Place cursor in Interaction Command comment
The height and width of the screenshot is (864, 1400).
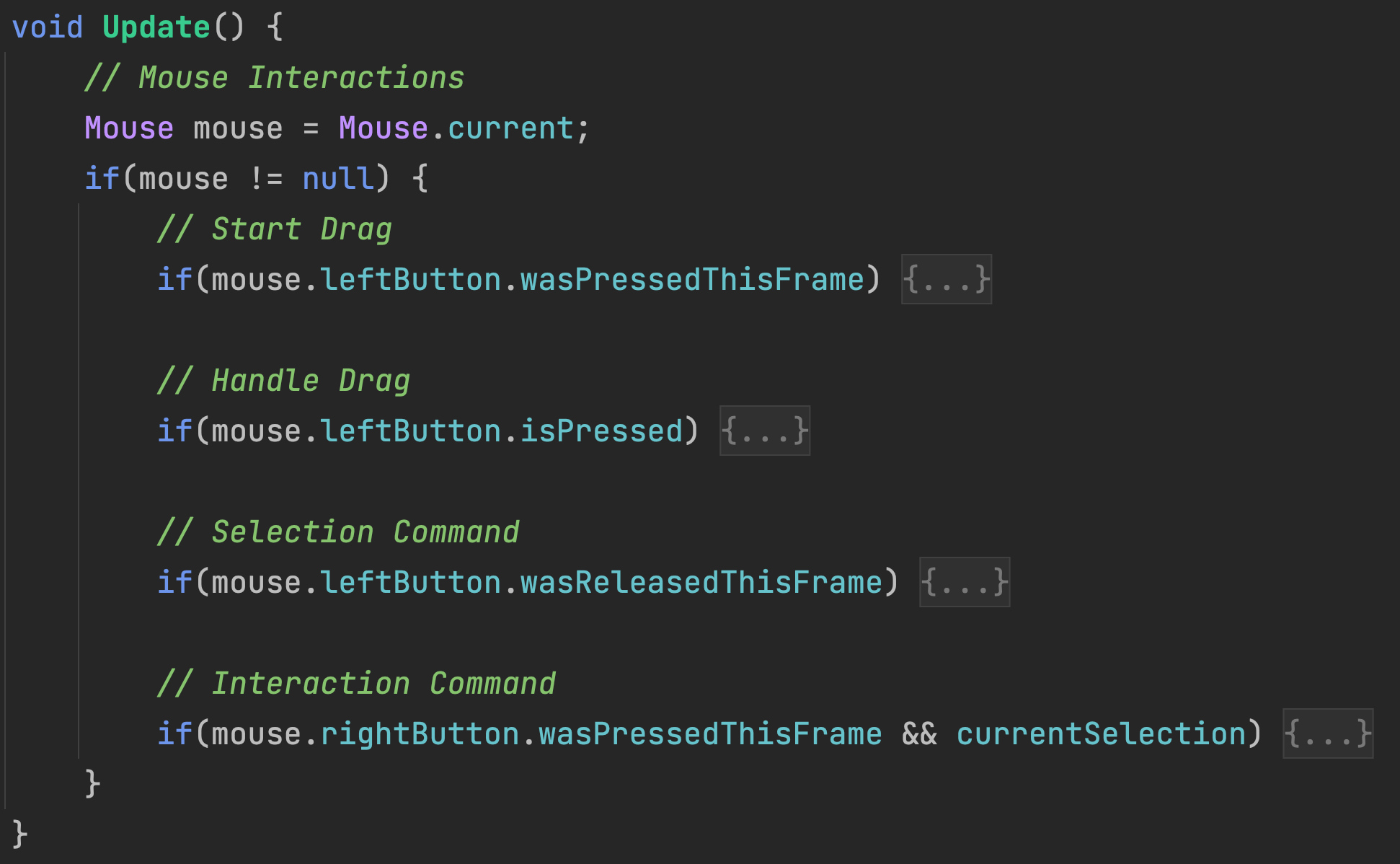[x=383, y=683]
